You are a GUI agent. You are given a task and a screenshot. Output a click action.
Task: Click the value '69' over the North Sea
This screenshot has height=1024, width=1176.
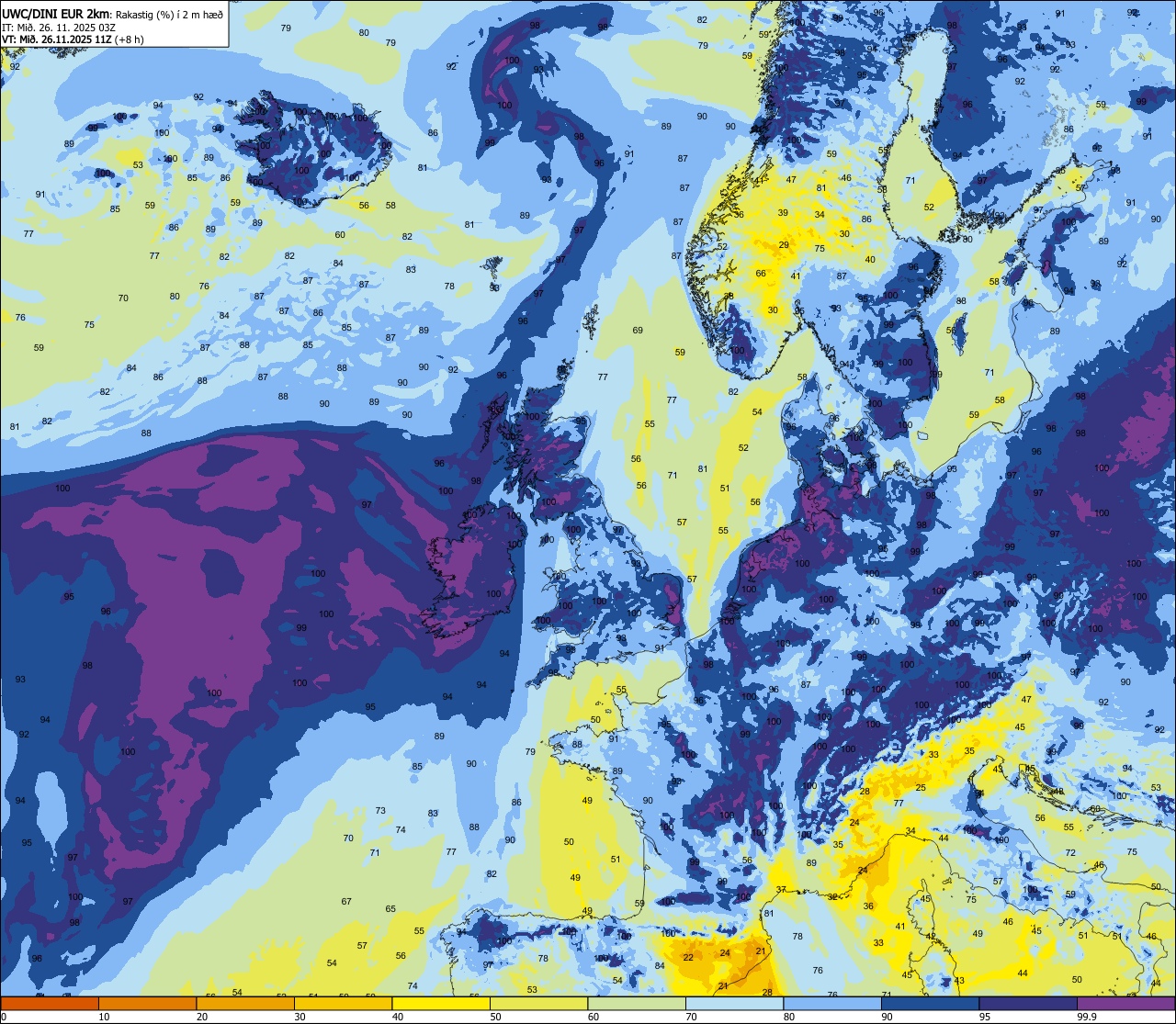coord(638,331)
